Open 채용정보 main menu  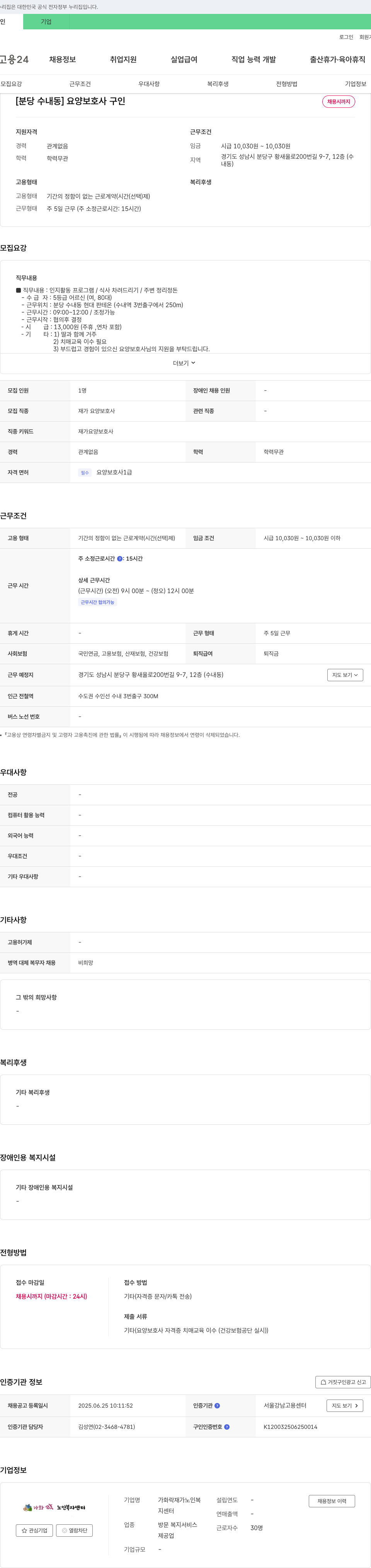63,60
